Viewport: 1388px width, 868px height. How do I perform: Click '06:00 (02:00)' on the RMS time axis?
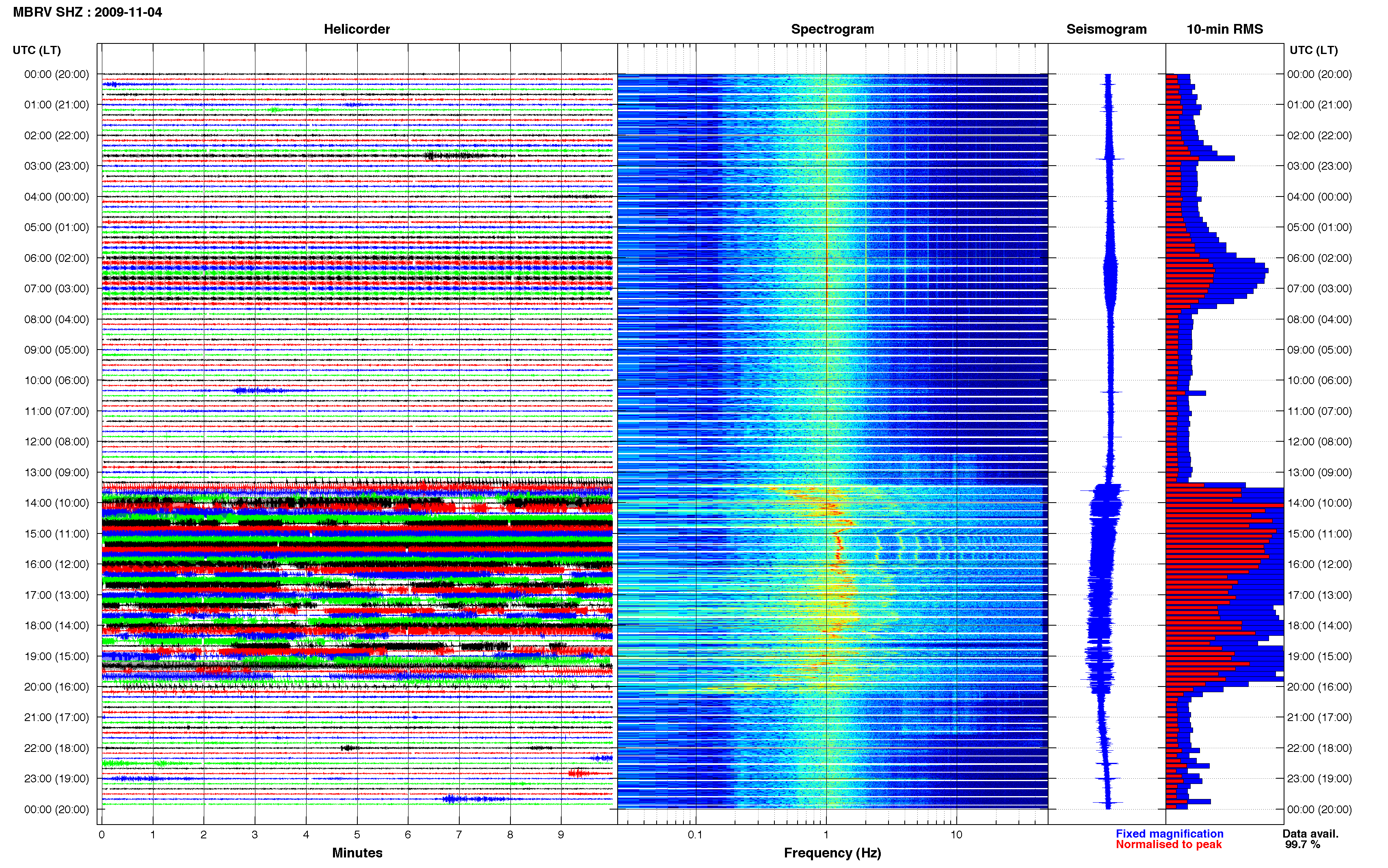click(1319, 258)
